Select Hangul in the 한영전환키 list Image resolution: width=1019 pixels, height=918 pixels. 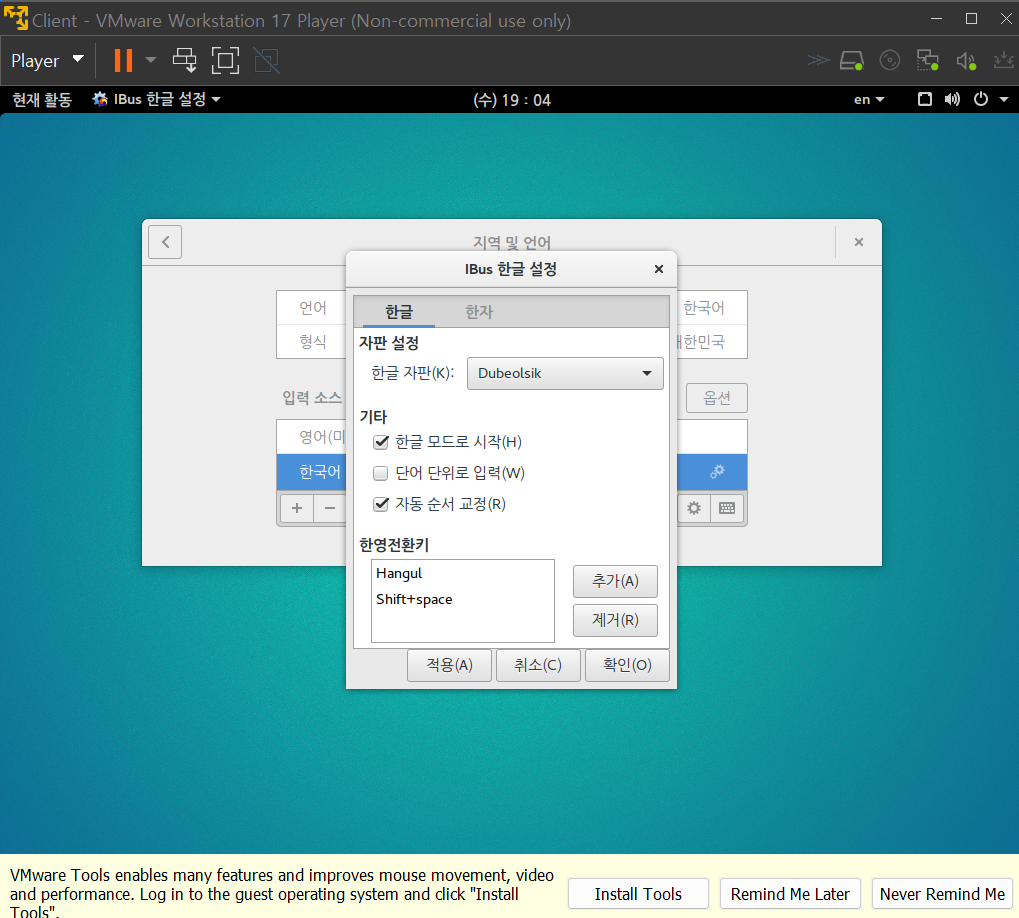click(462, 574)
